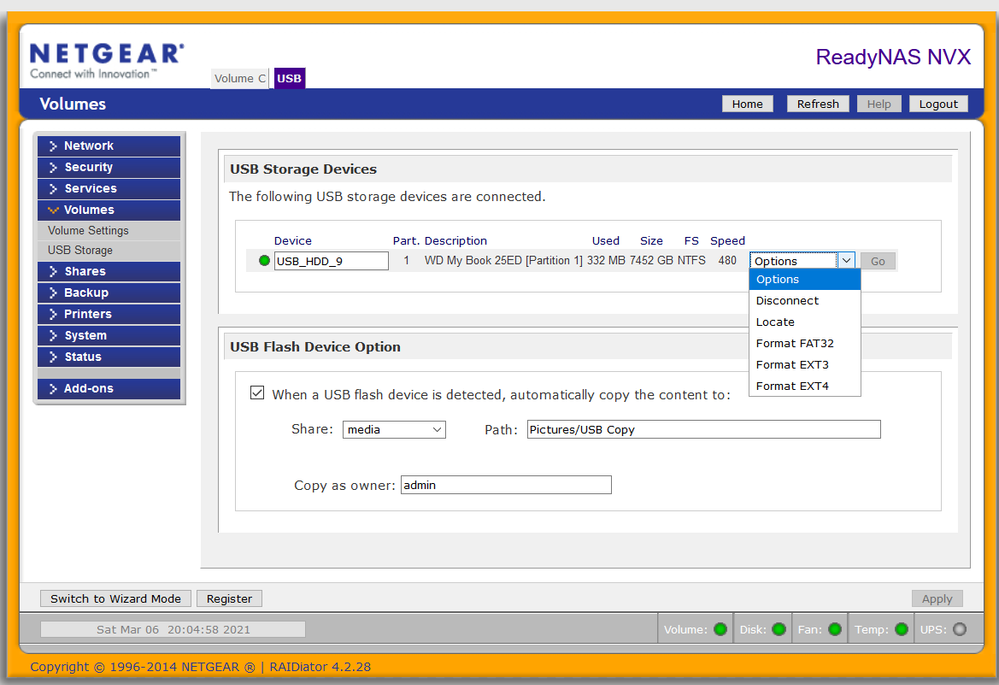Expand the Add-ons sidebar section

point(109,389)
